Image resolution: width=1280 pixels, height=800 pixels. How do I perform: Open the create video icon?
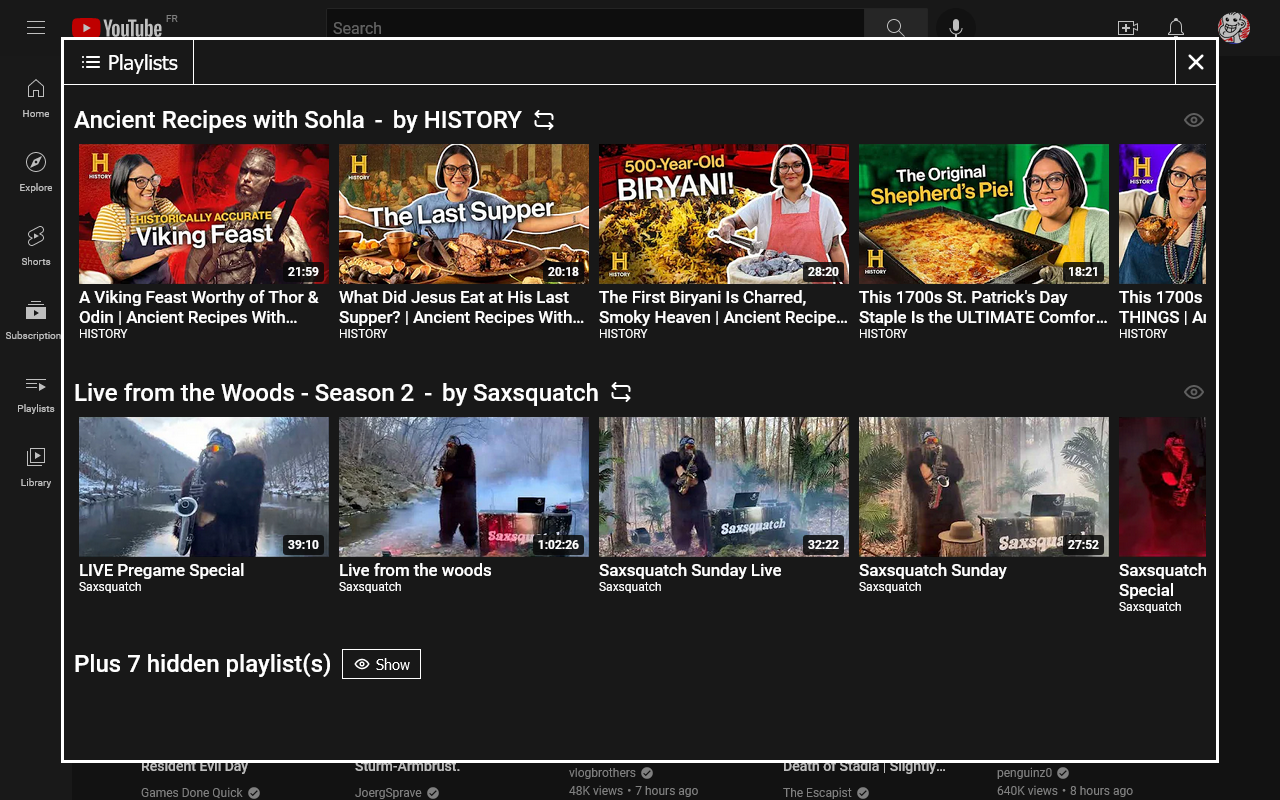pyautogui.click(x=1128, y=28)
